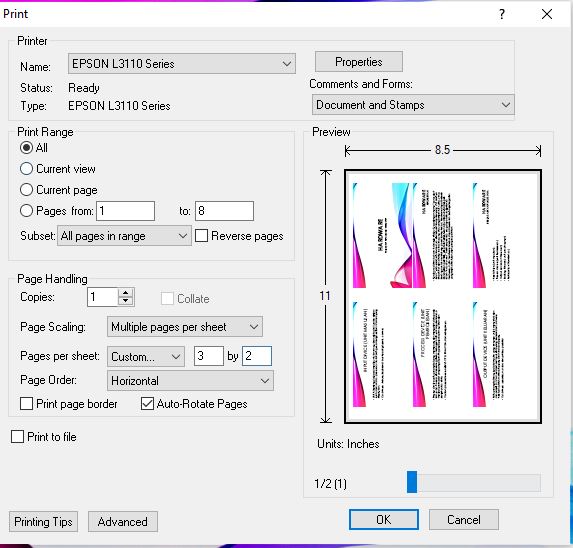This screenshot has height=548, width=573.
Task: Open Printing Tips
Action: coord(43,522)
